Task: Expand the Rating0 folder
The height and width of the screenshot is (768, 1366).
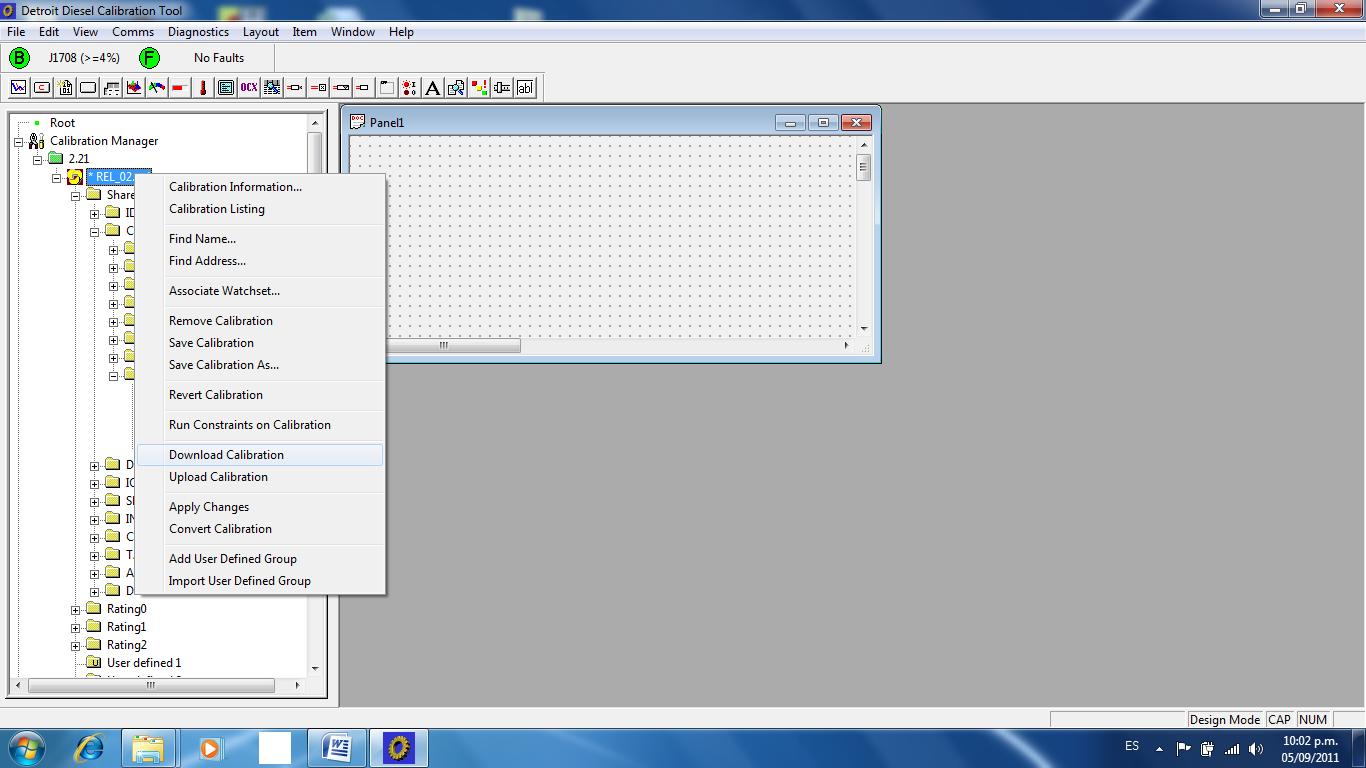Action: (x=76, y=609)
